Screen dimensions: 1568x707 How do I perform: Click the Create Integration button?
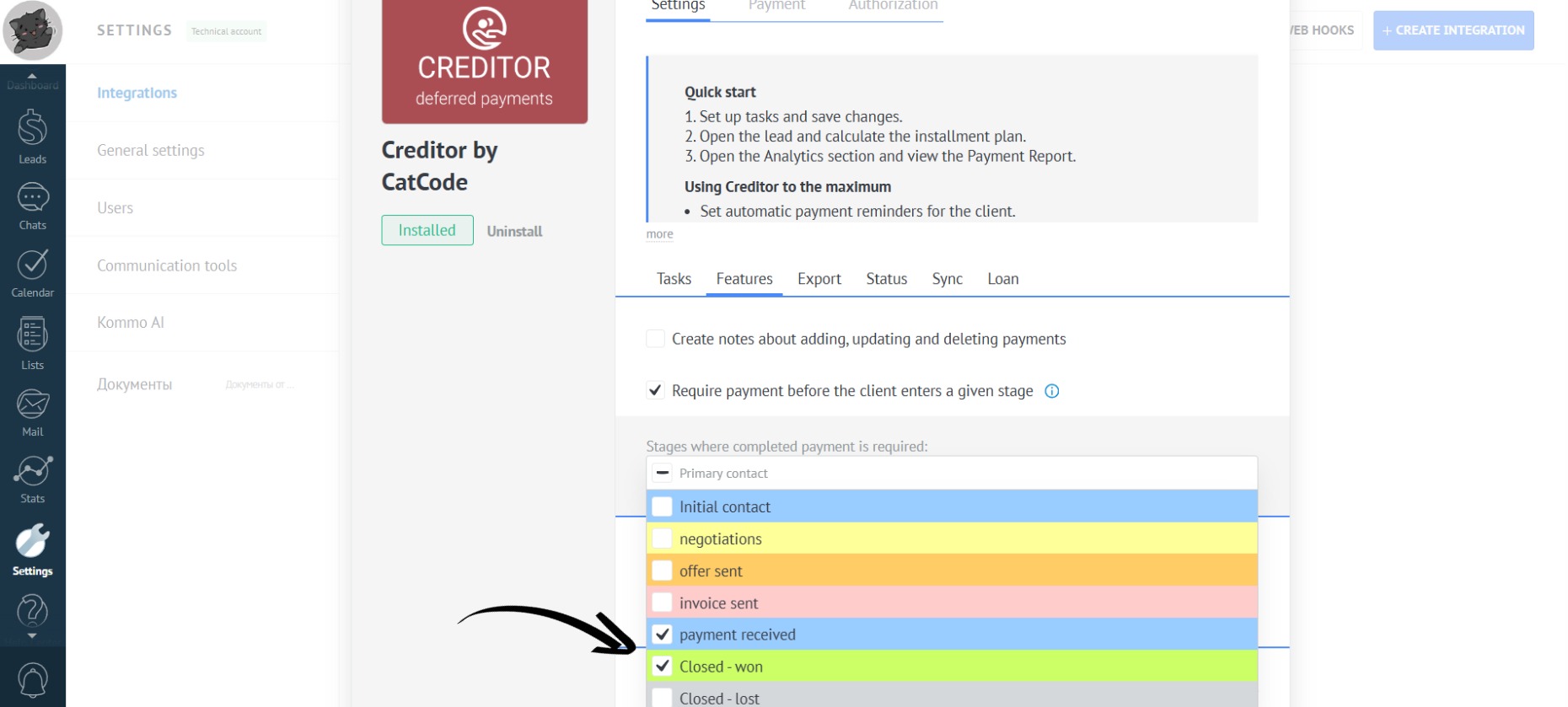coord(1453,30)
